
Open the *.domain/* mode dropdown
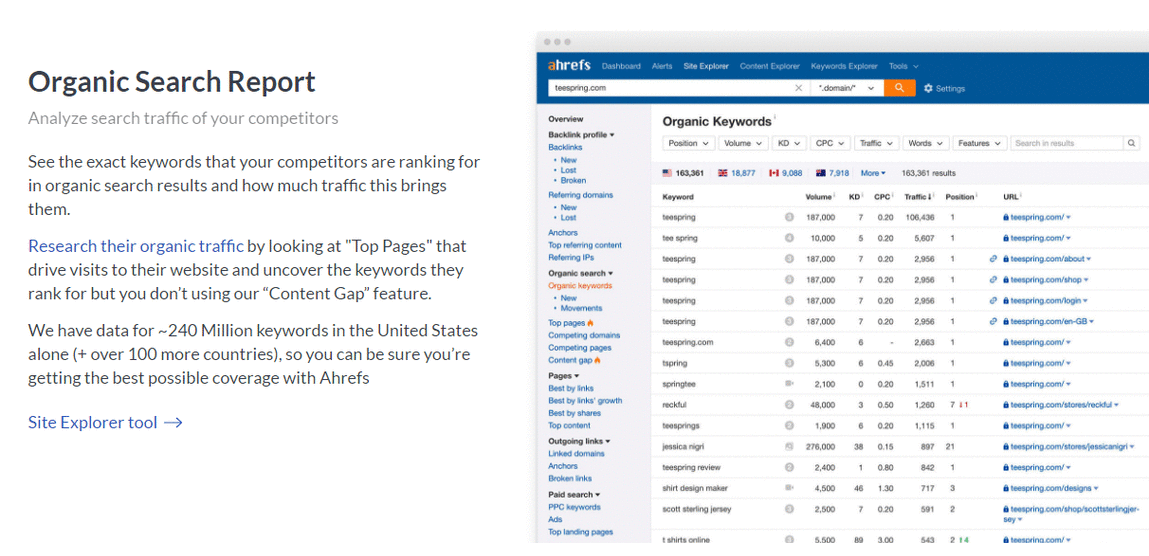click(846, 88)
